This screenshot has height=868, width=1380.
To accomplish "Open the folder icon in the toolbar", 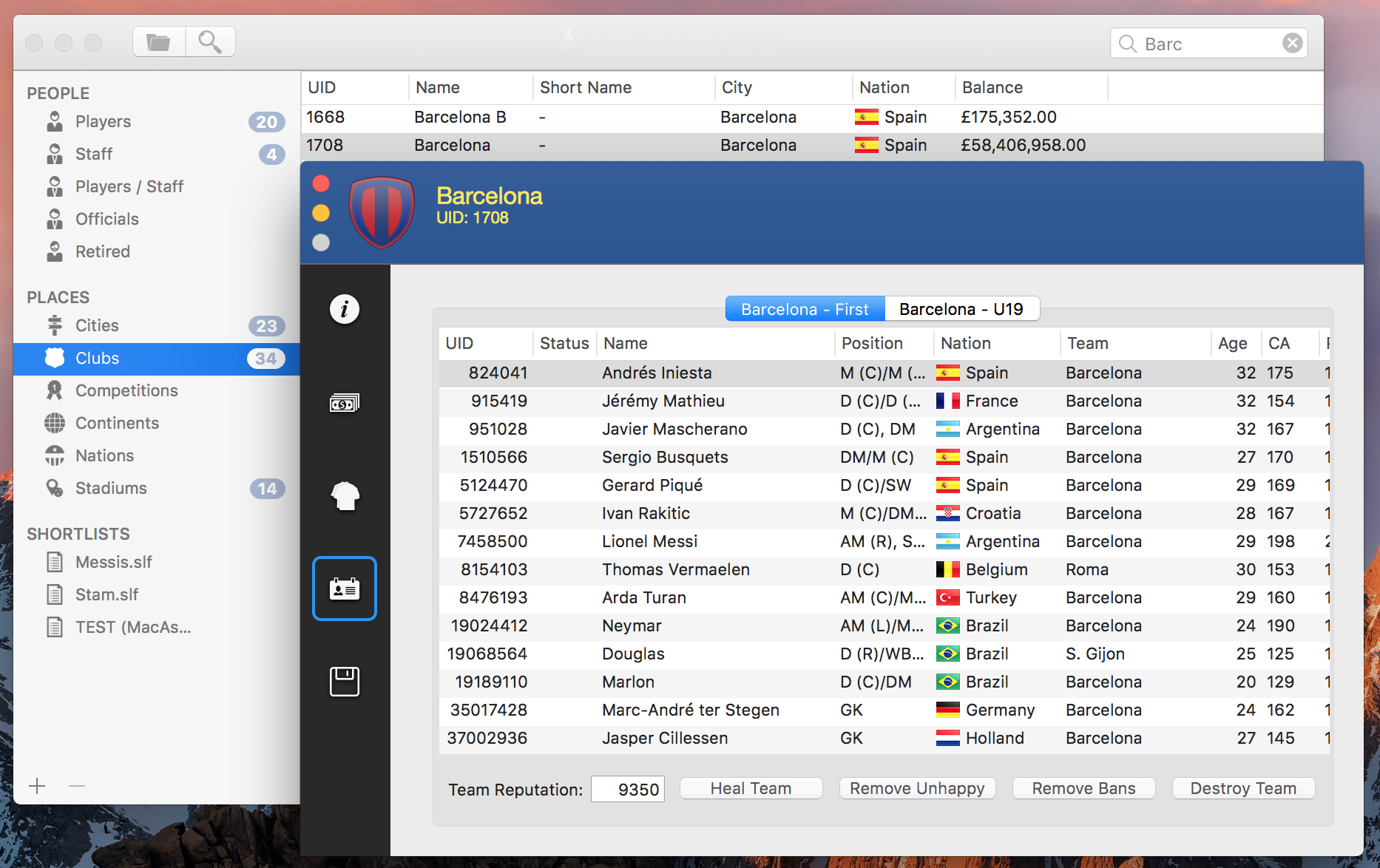I will click(x=158, y=42).
